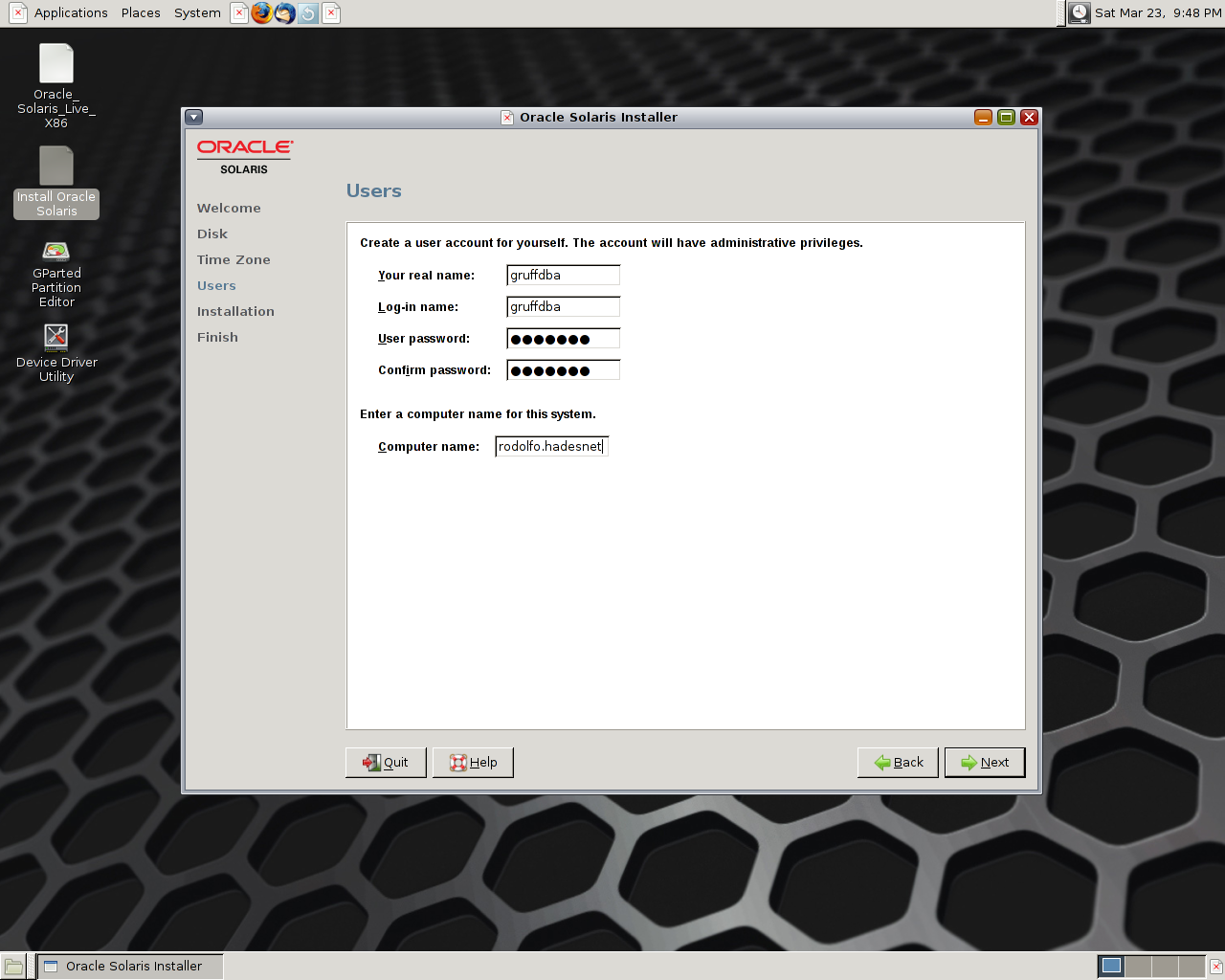Viewport: 1225px width, 980px height.
Task: Focus the Confirm password field
Action: [563, 370]
